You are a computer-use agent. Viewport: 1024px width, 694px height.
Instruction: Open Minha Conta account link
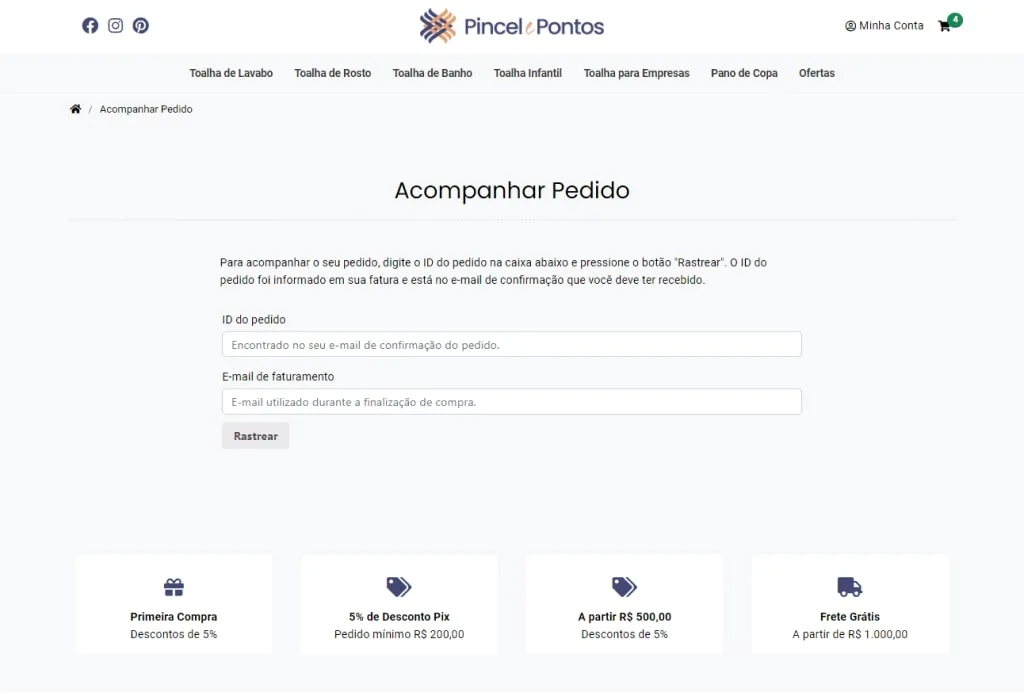pyautogui.click(x=884, y=25)
